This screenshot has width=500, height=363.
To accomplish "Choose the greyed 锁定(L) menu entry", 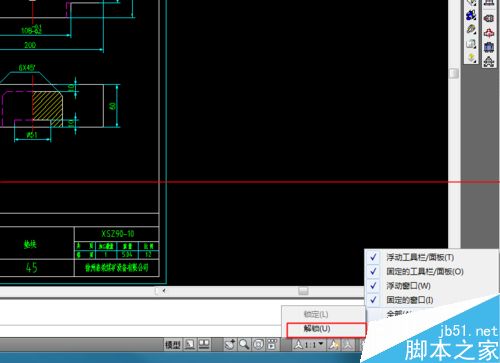I will tap(323, 314).
